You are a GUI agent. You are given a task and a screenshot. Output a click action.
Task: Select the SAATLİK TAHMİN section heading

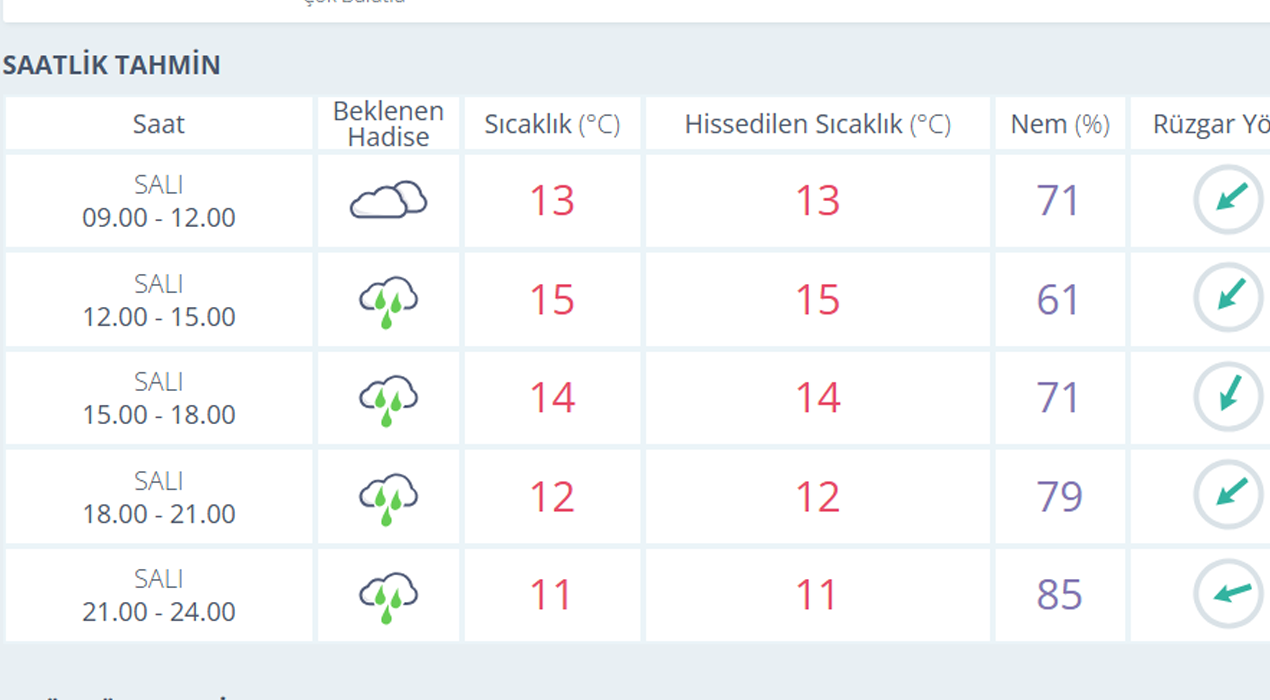click(111, 66)
